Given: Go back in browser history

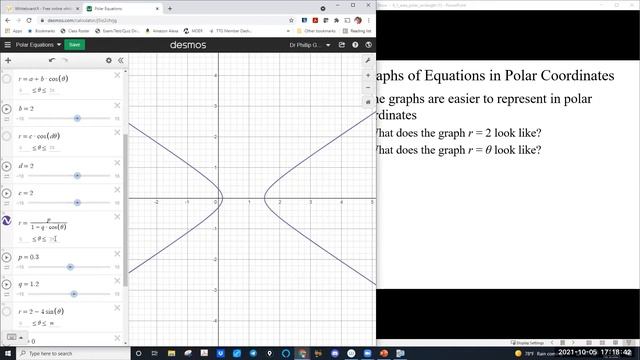Looking at the screenshot, I should click(8, 20).
